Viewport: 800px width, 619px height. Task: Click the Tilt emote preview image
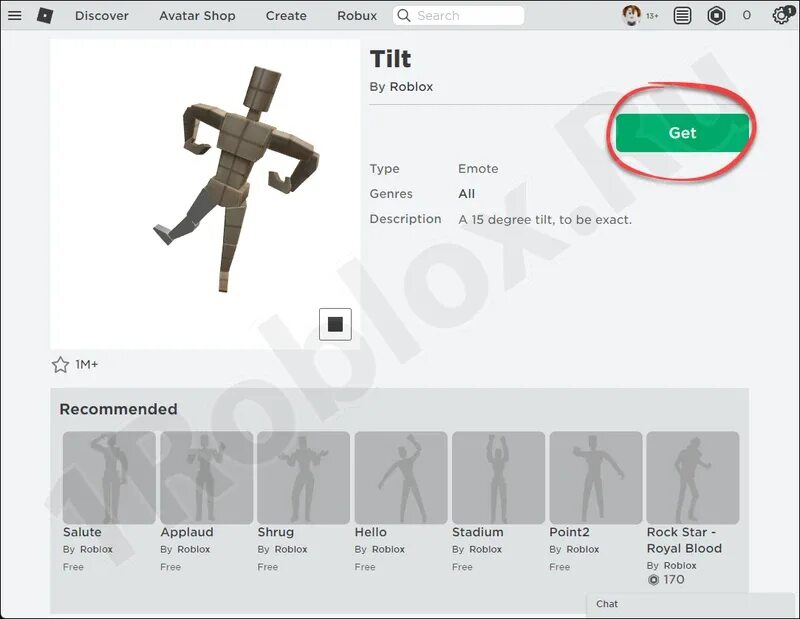click(x=205, y=194)
